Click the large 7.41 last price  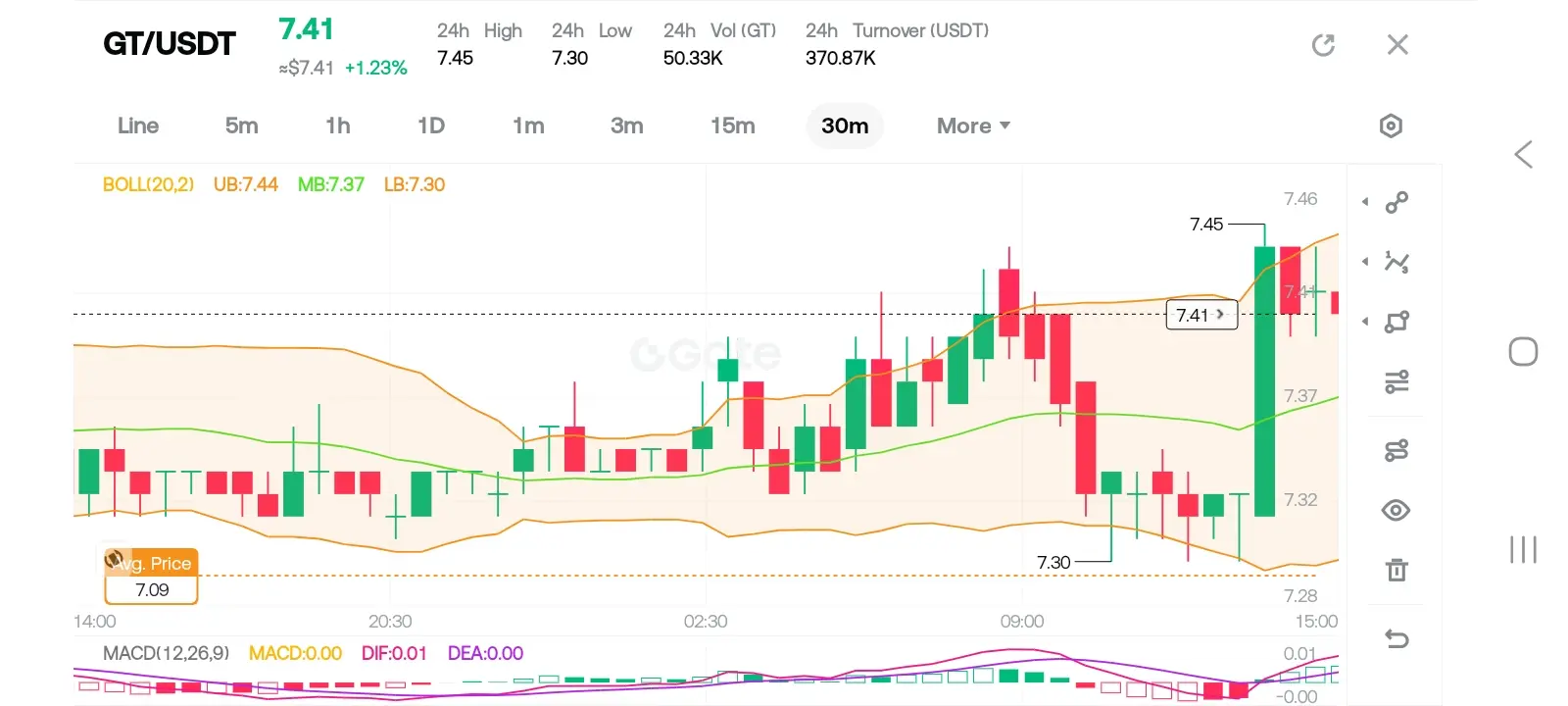pyautogui.click(x=306, y=29)
